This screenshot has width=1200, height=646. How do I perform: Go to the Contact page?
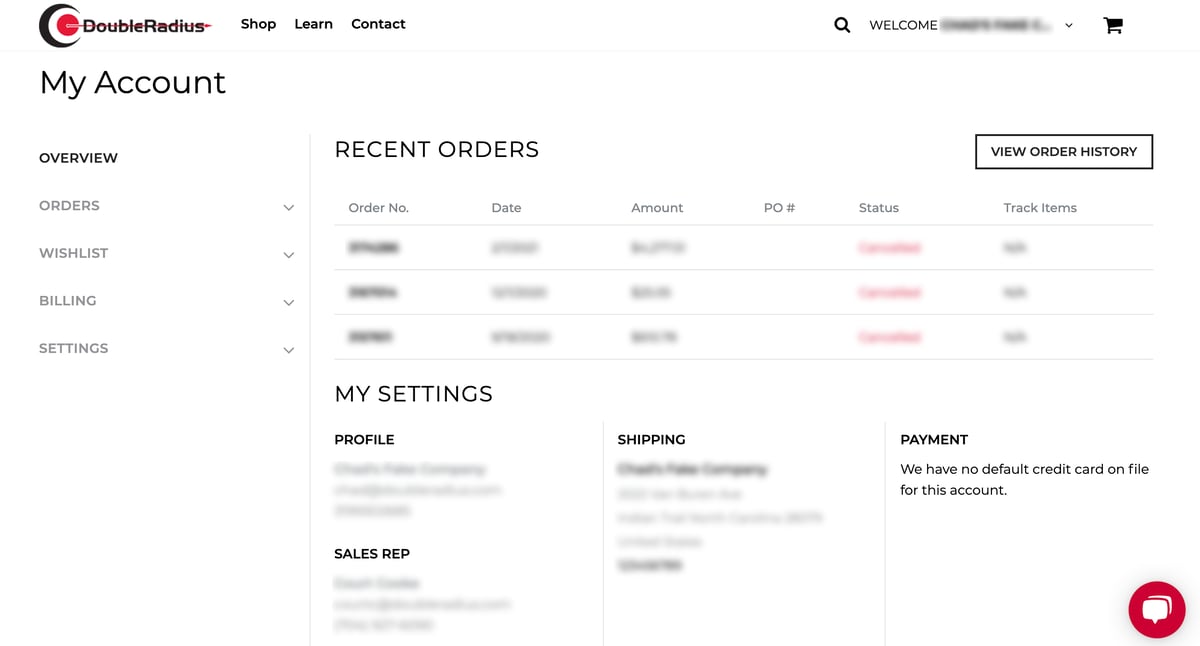pos(378,24)
